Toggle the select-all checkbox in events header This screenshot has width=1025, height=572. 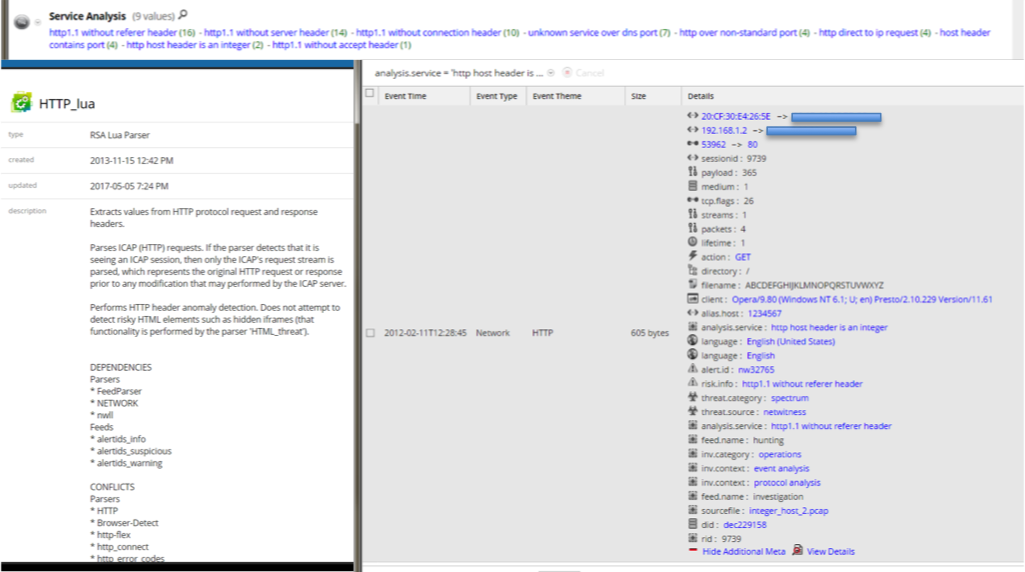tap(370, 94)
